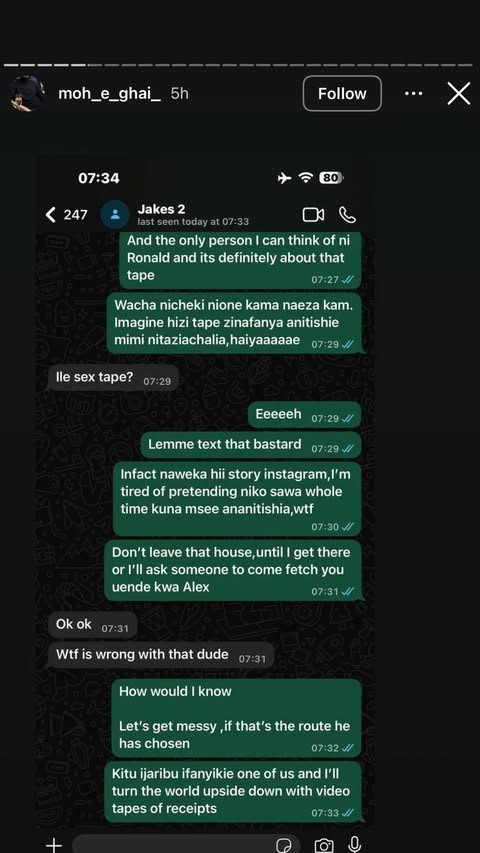
Task: Open Jakes 2 contact avatar
Action: pos(115,215)
